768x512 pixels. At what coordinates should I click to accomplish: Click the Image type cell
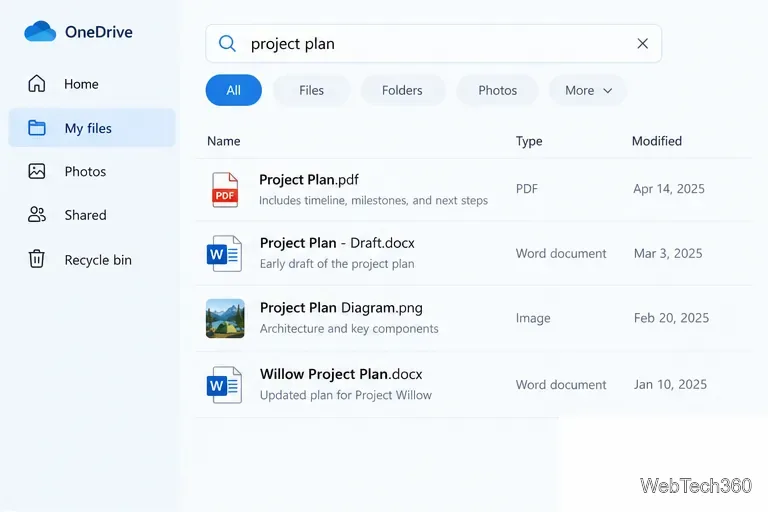click(533, 318)
